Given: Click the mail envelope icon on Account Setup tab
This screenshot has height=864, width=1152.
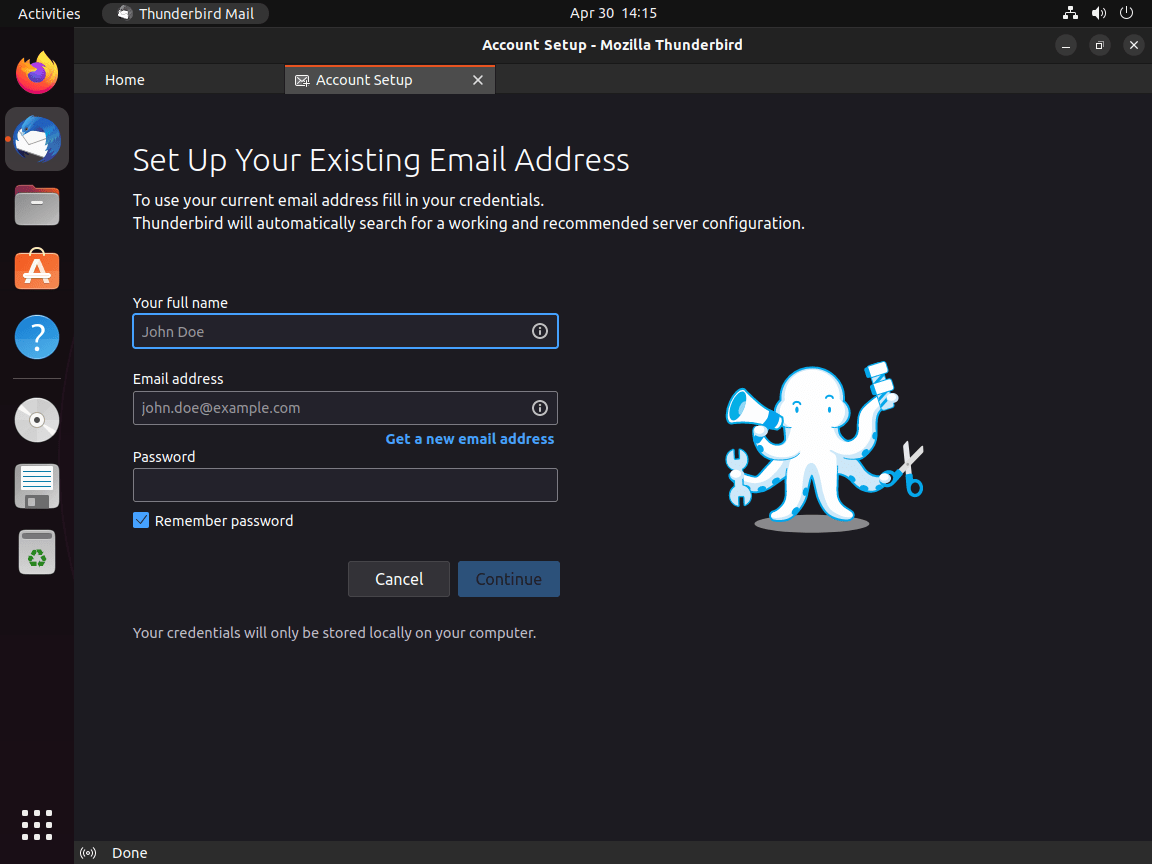Looking at the screenshot, I should tap(302, 79).
